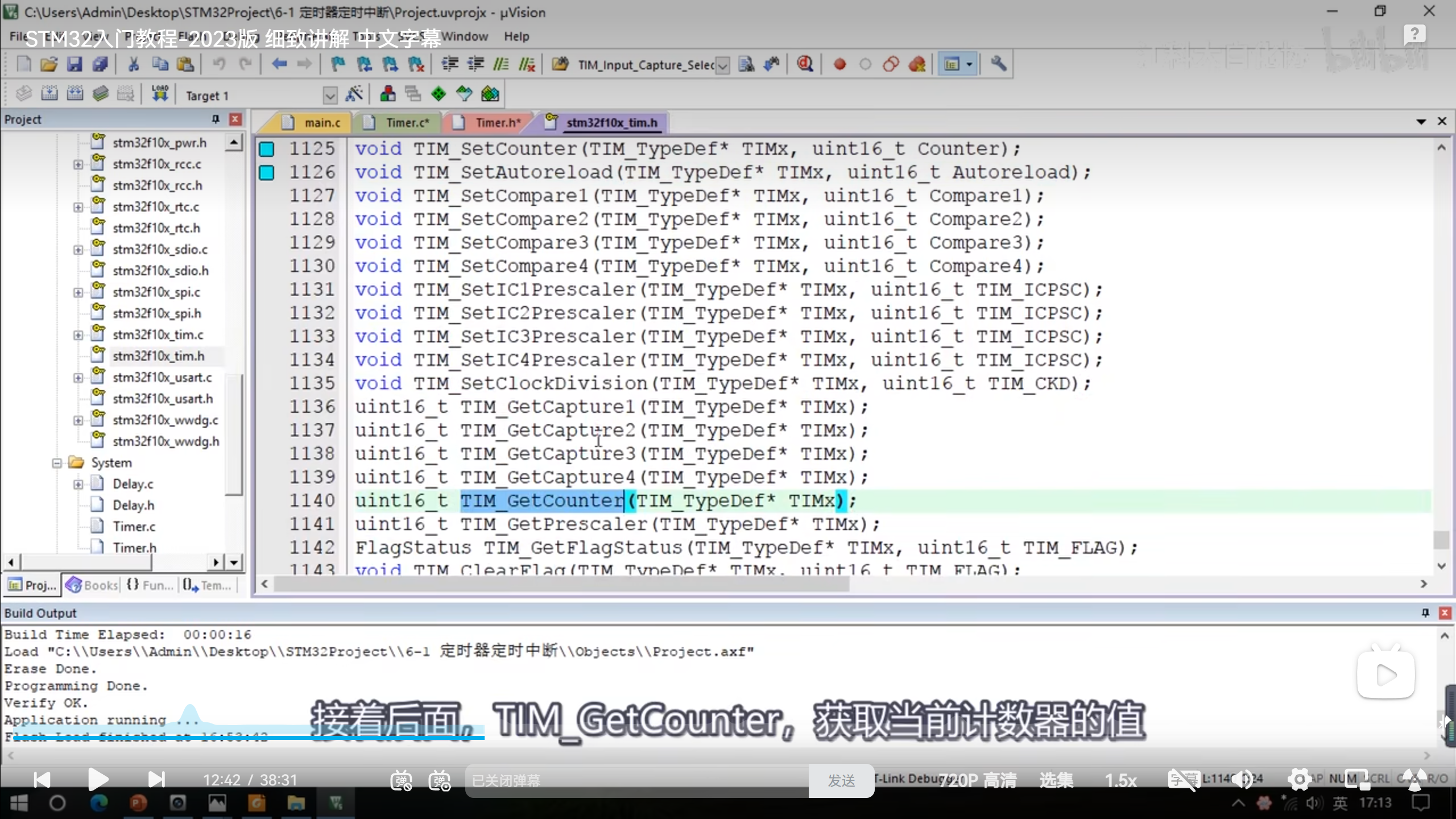The image size is (1456, 819).
Task: Expand the stm32f10x_tim.c tree node
Action: point(78,335)
